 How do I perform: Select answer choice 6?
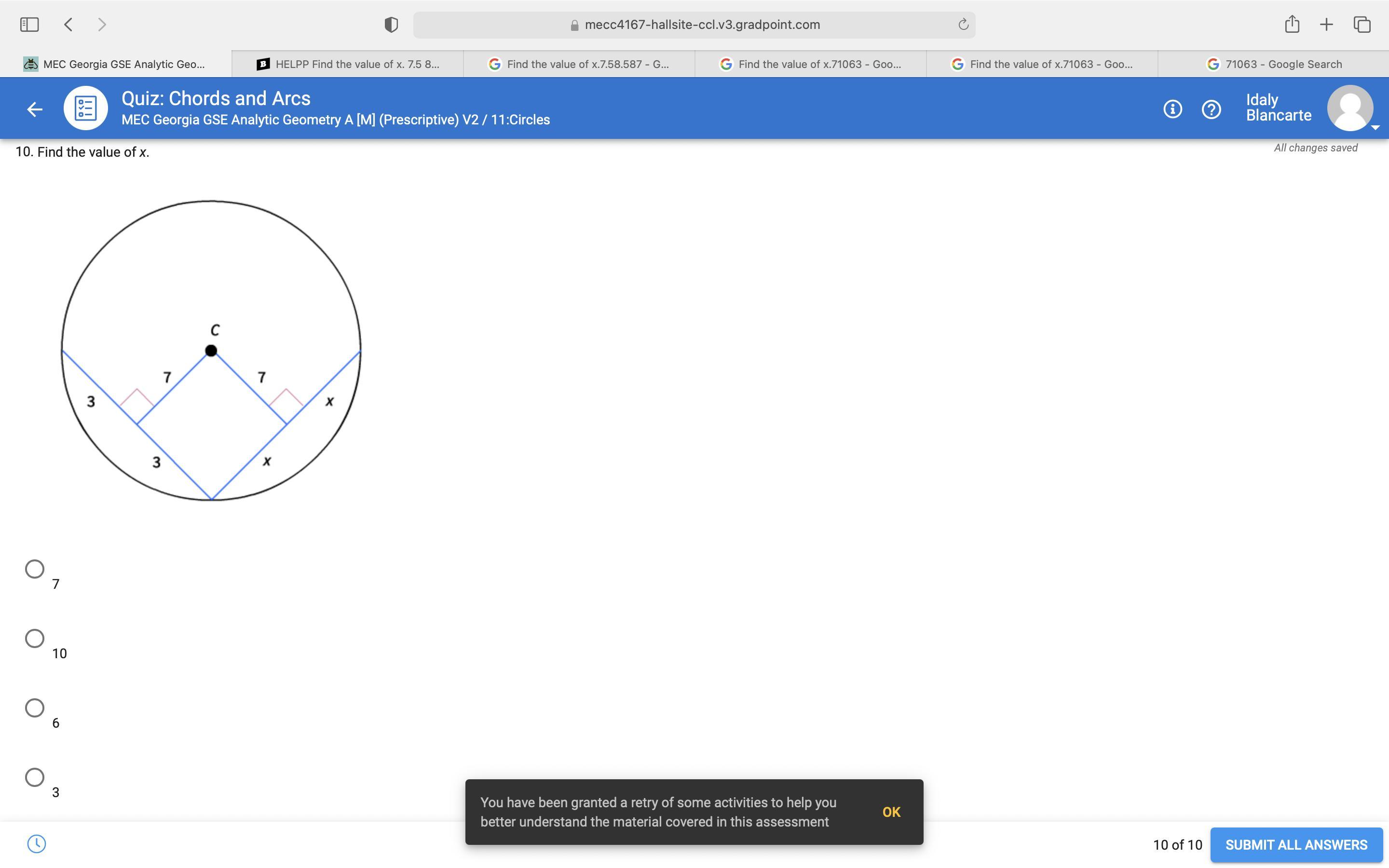pyautogui.click(x=35, y=708)
